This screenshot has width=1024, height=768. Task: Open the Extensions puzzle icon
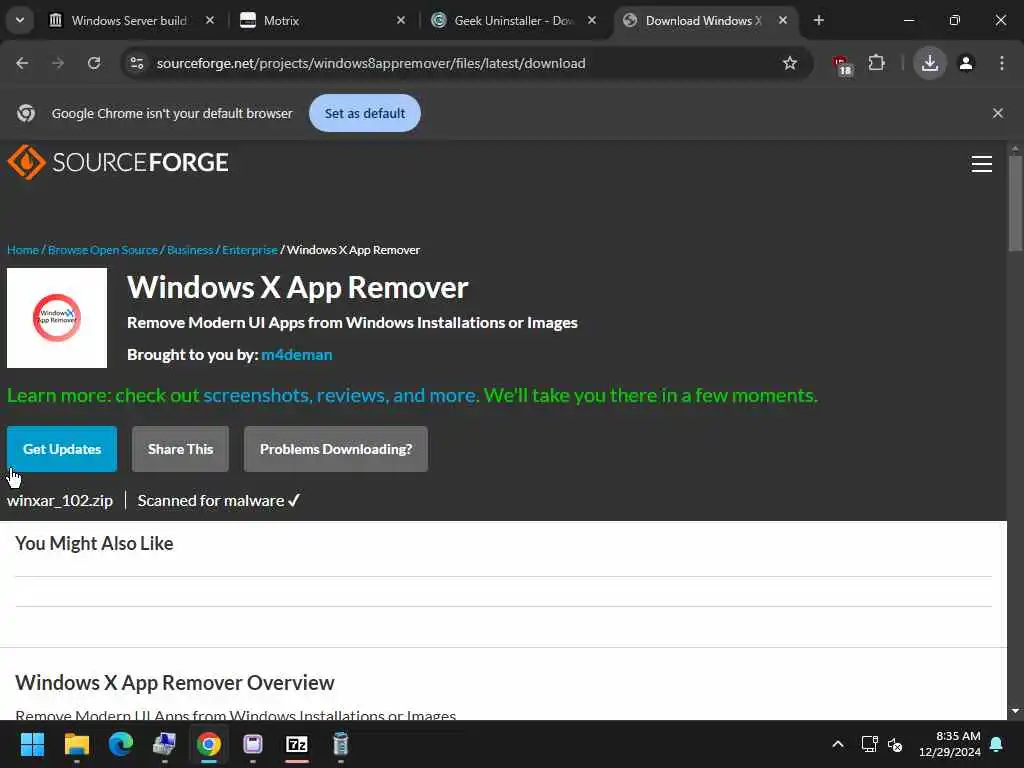point(876,63)
